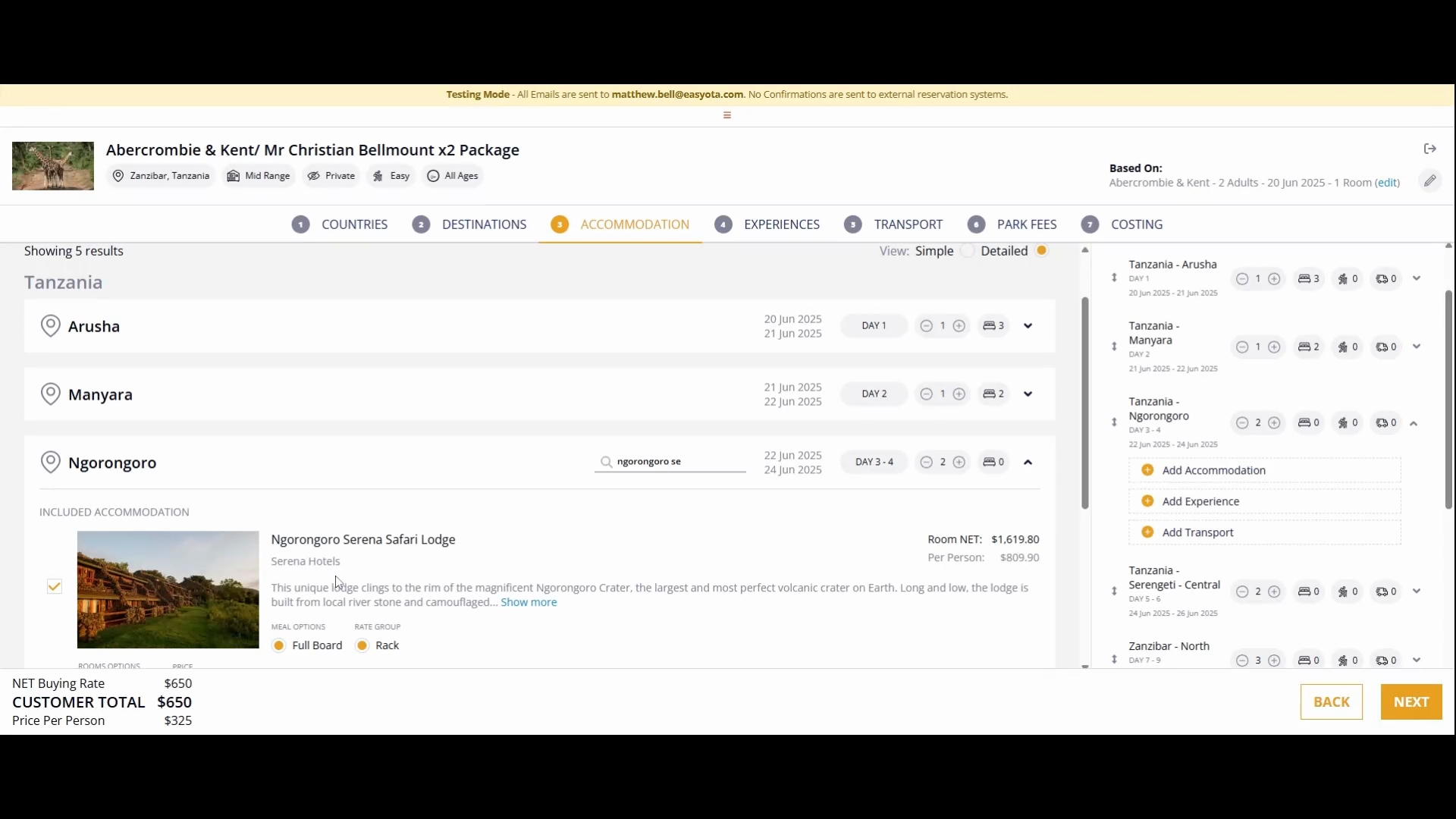Image resolution: width=1456 pixels, height=819 pixels.
Task: Toggle Ngorongoro Serena Safari Lodge checkbox
Action: tap(55, 586)
